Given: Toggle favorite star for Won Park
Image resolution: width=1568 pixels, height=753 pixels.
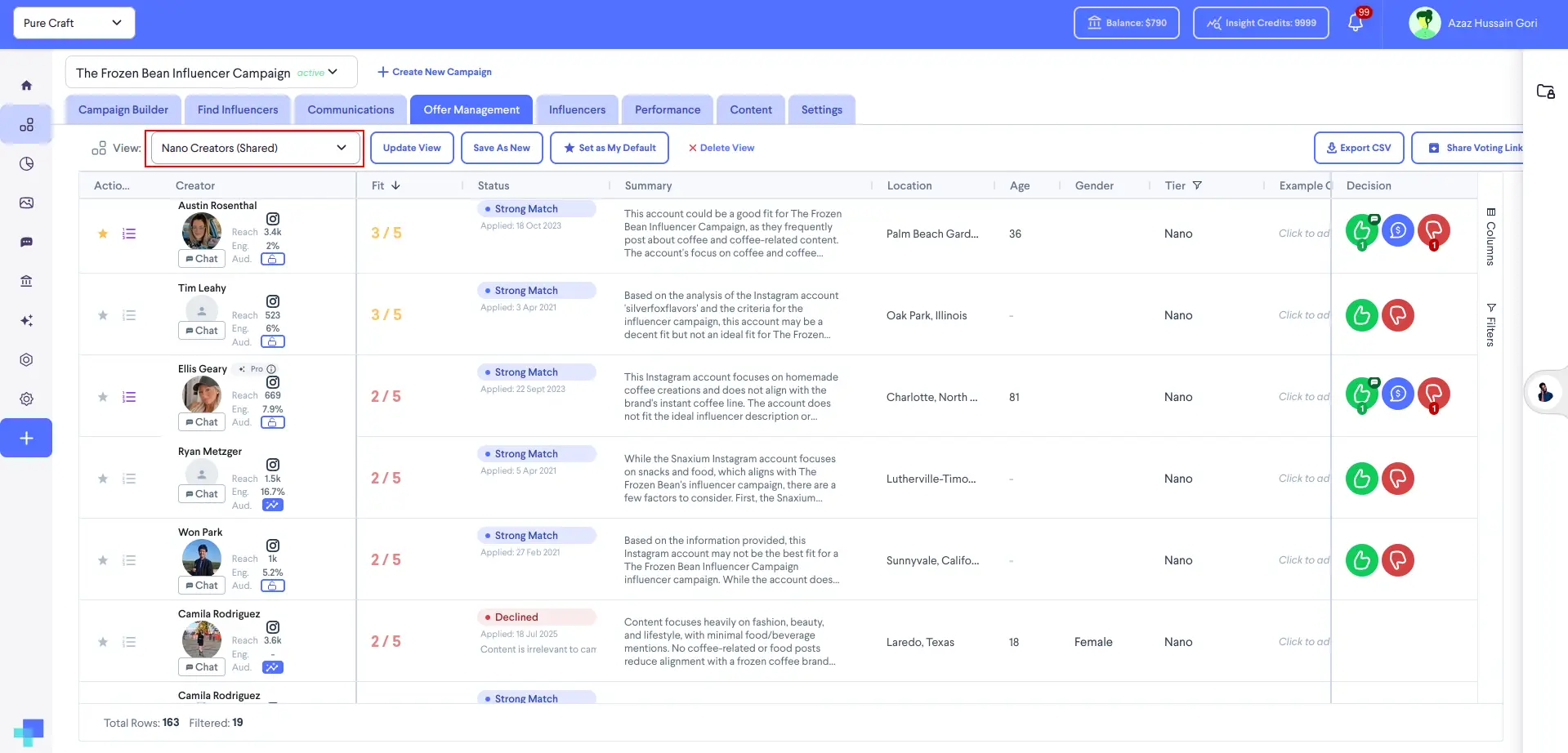Looking at the screenshot, I should 103,560.
